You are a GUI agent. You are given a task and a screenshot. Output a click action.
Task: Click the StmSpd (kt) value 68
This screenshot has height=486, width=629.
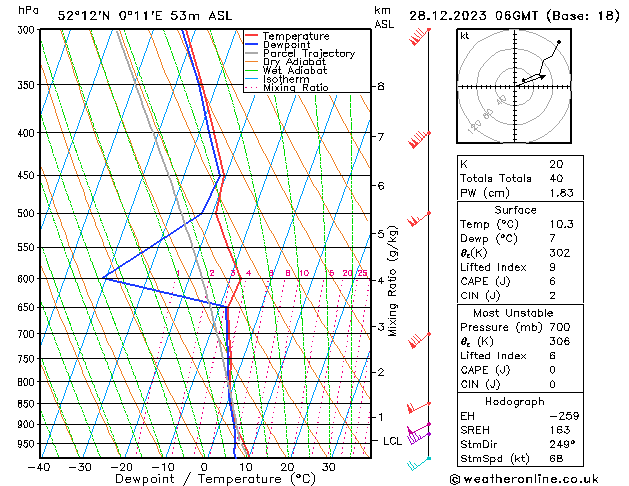[556, 459]
